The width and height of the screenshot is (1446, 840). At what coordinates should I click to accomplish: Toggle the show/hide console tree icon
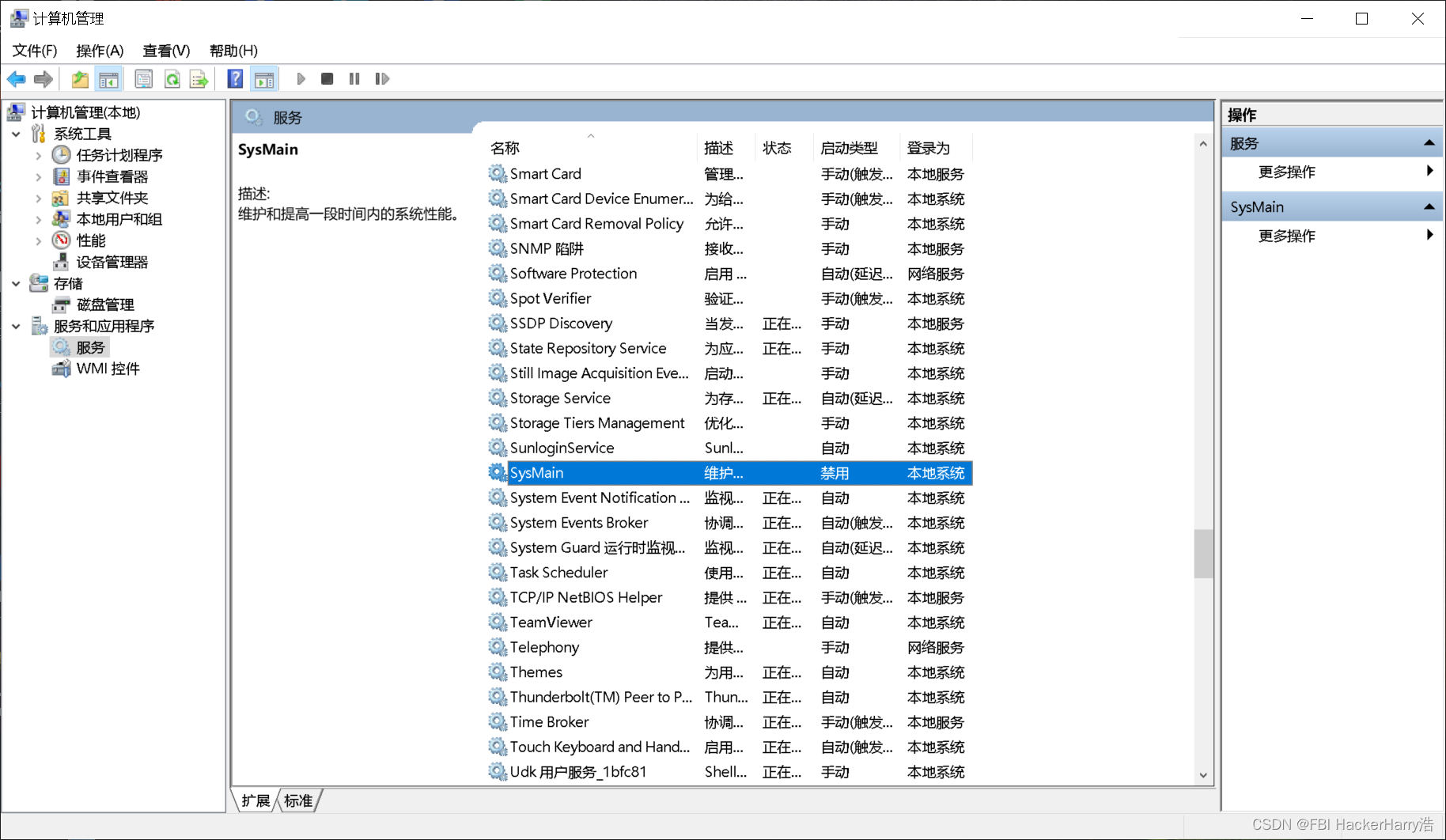108,79
